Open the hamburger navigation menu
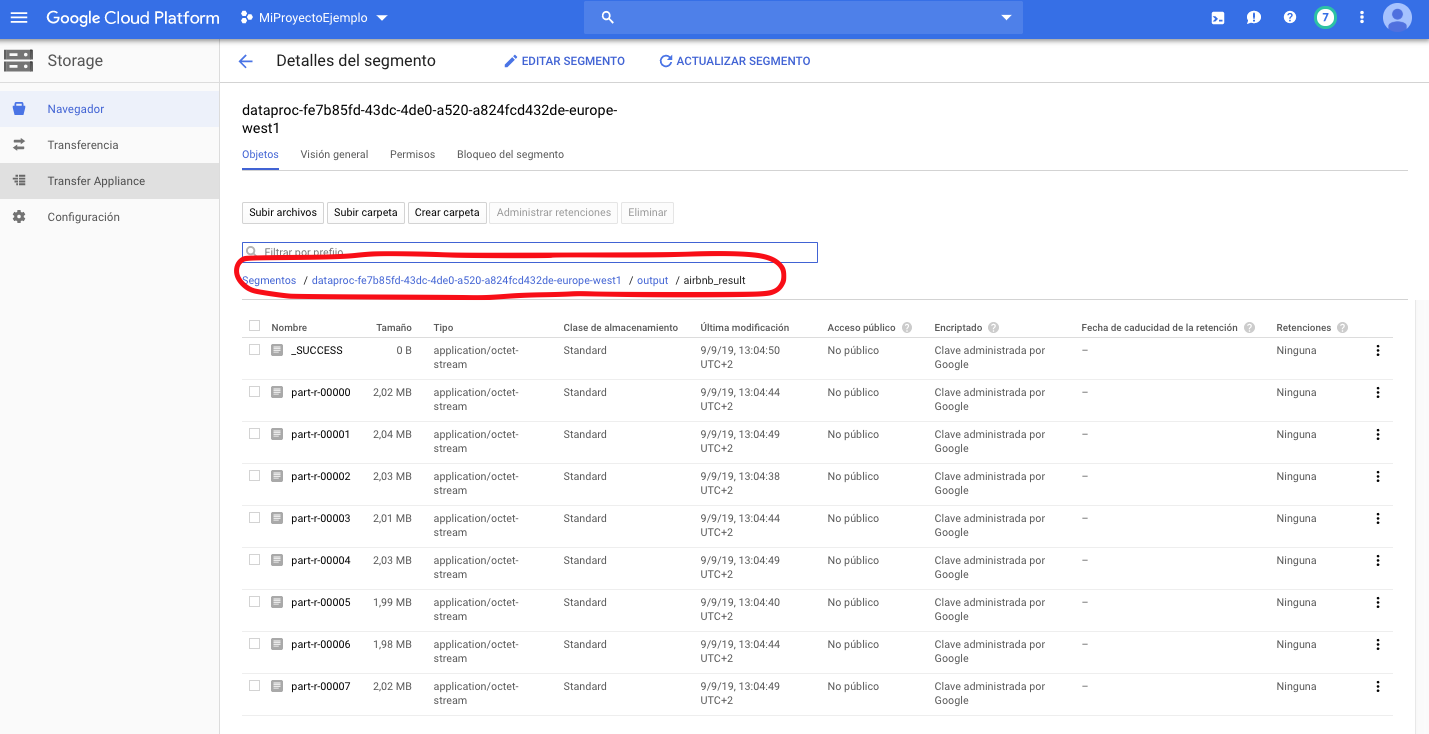This screenshot has width=1429, height=734. coord(19,18)
